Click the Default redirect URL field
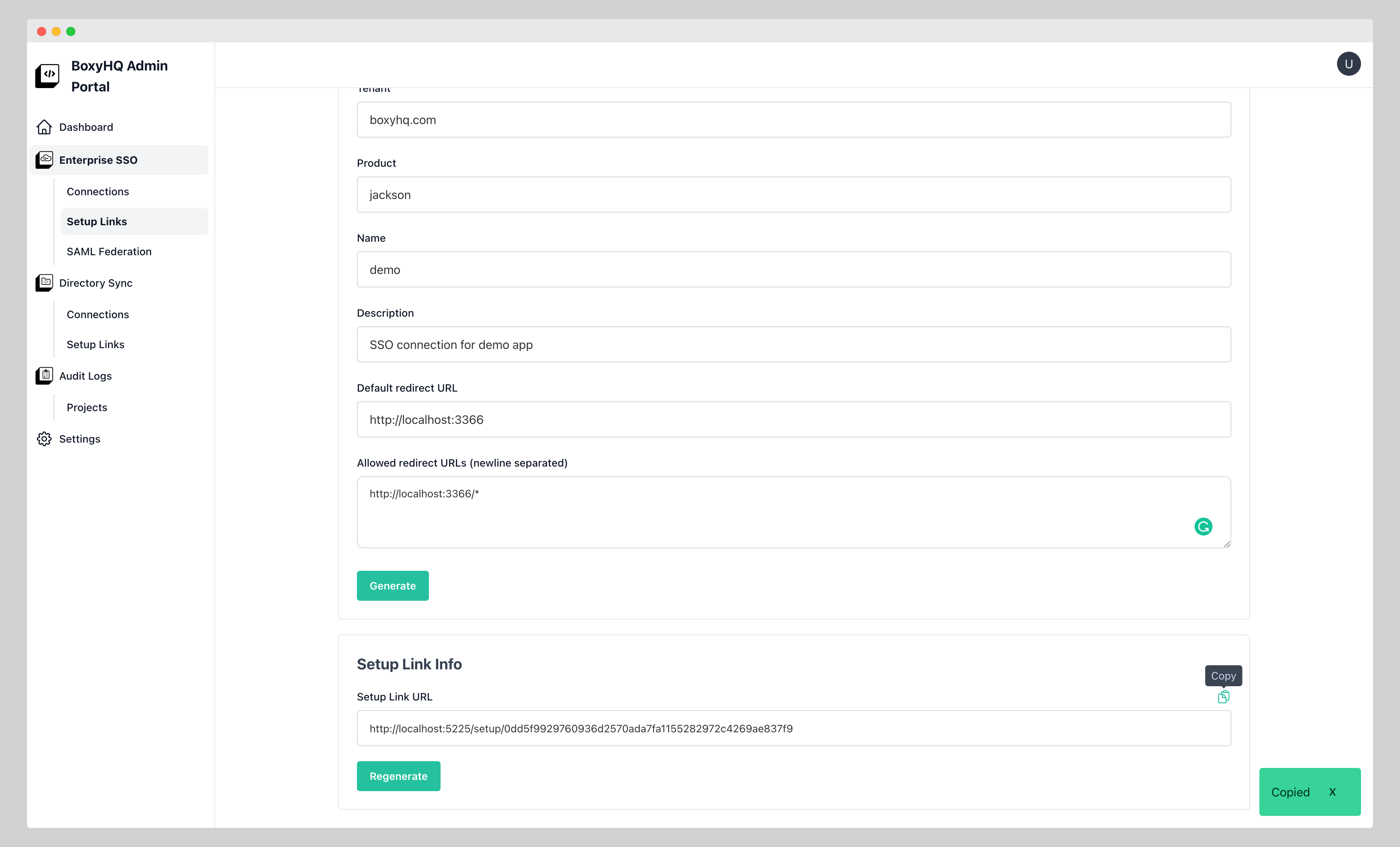 coord(793,420)
